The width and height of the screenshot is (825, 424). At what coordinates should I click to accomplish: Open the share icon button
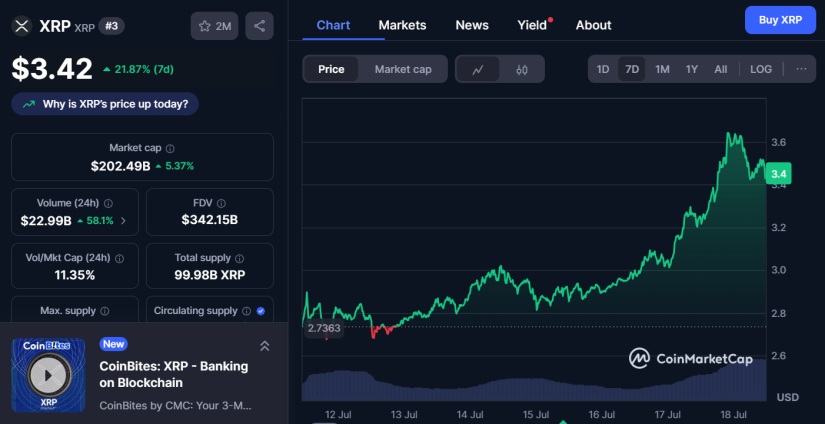(259, 26)
